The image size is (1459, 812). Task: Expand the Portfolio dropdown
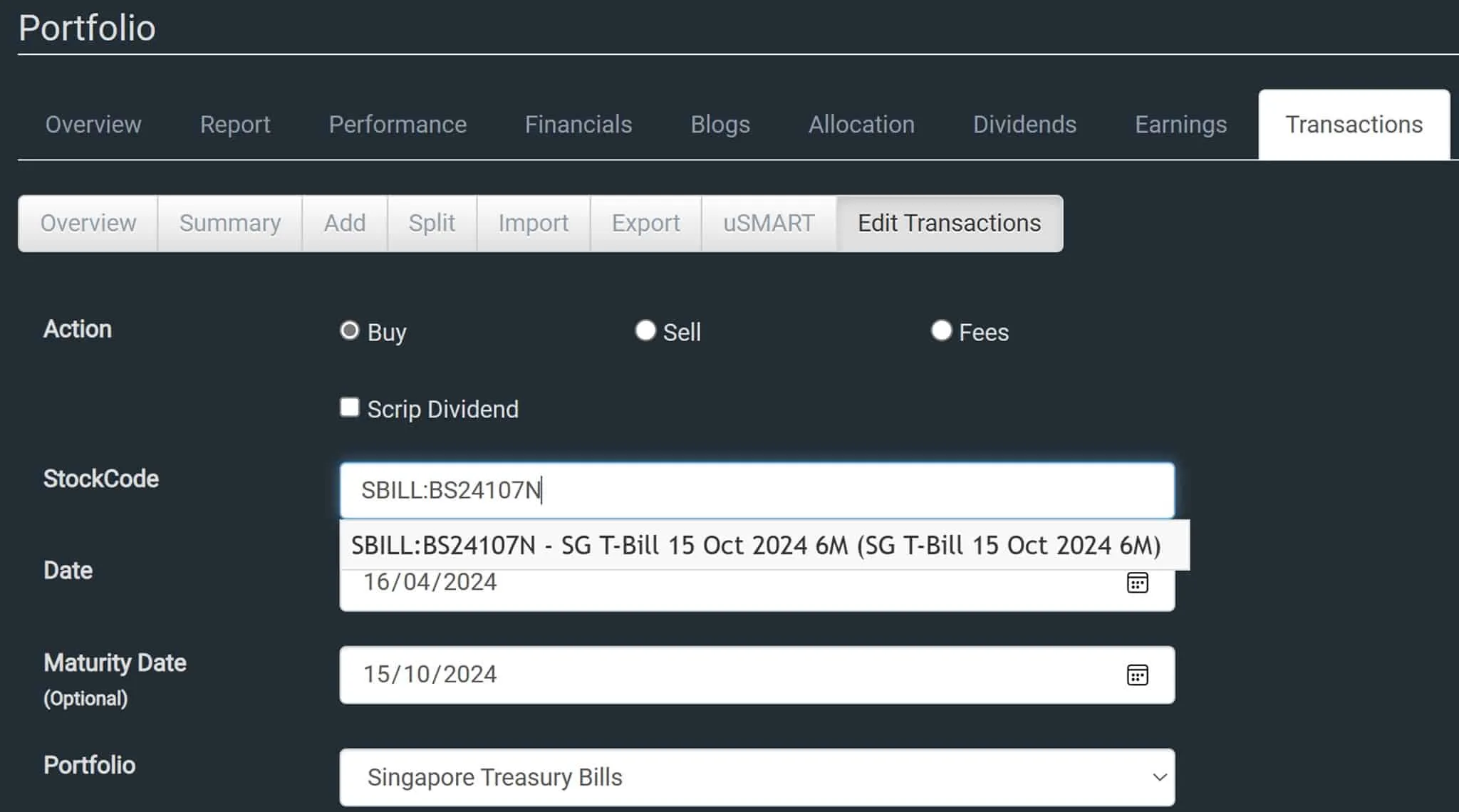[757, 777]
